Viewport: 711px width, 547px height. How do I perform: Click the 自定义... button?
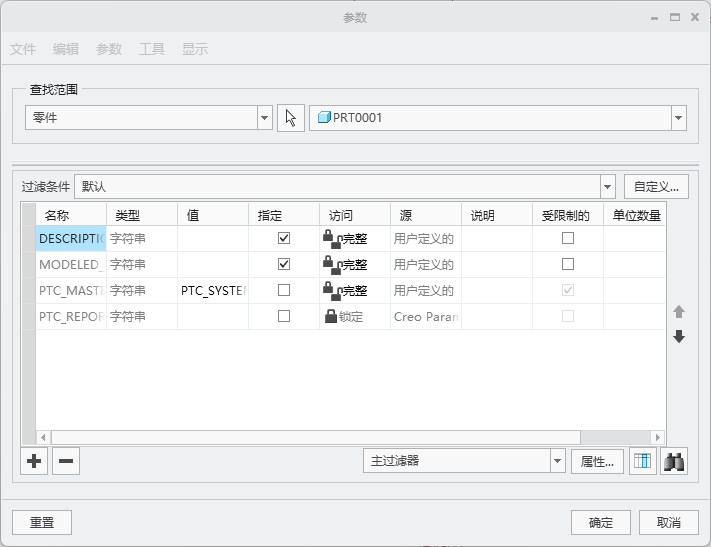656,187
